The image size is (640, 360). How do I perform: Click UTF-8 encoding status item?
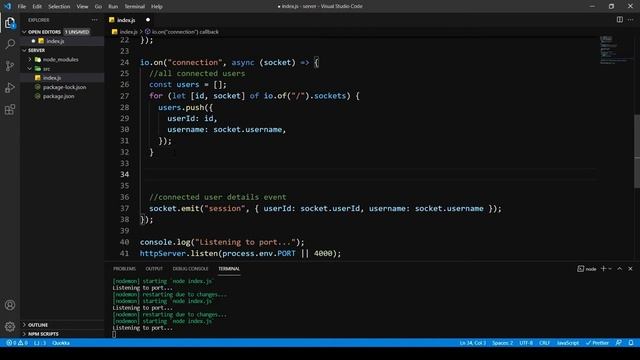(x=526, y=343)
